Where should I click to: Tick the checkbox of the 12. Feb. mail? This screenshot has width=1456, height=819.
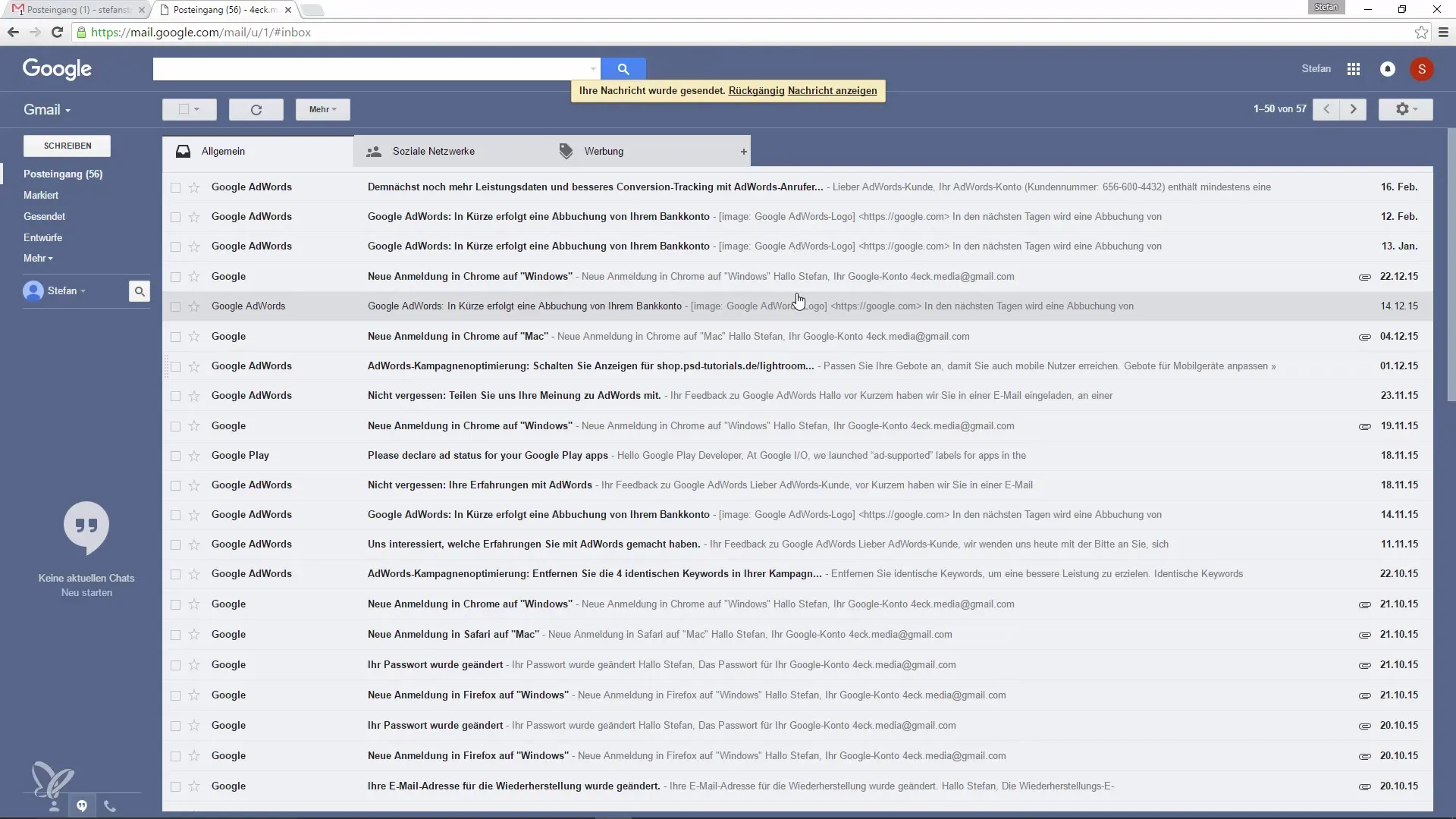click(175, 217)
